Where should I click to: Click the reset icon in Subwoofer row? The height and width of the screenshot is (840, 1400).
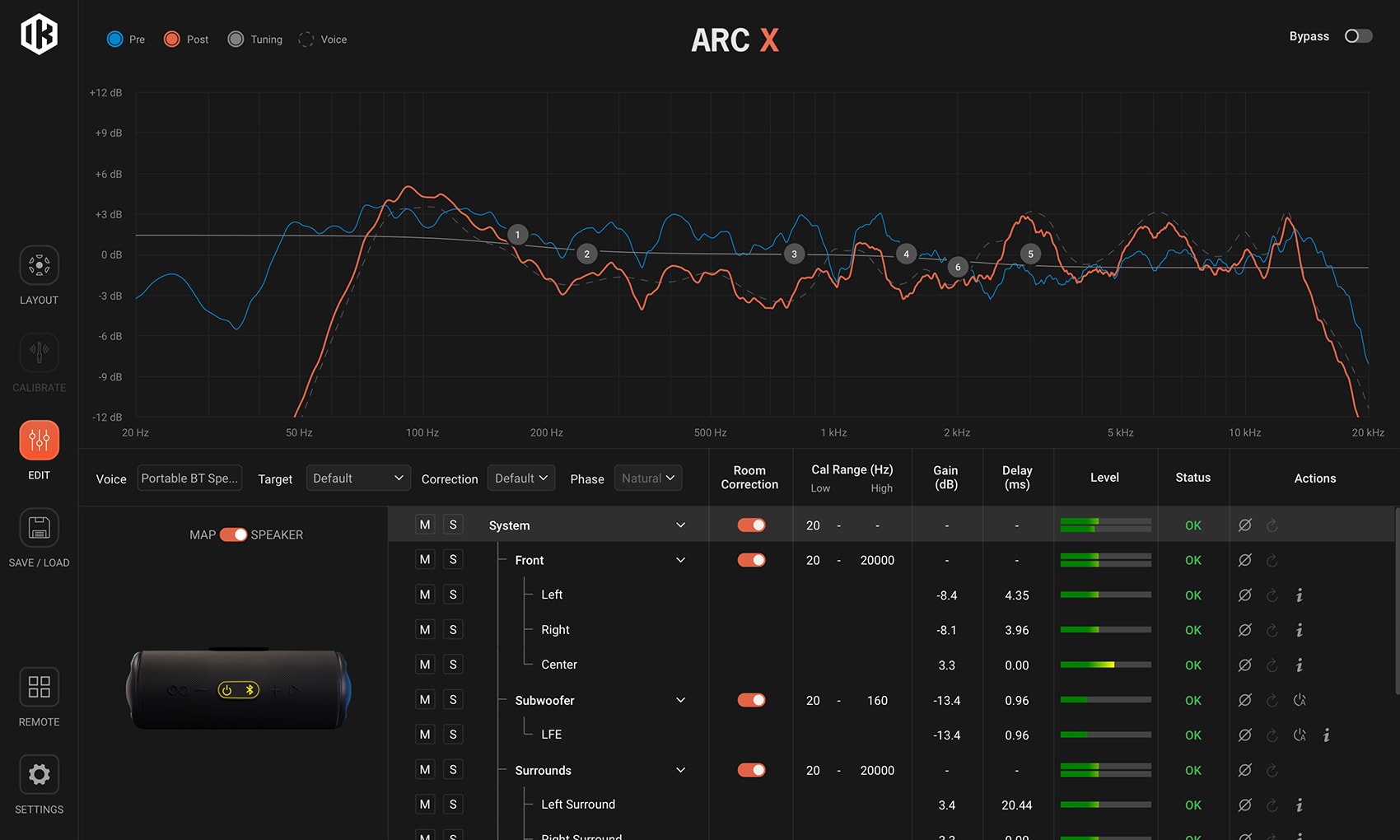coord(1272,701)
